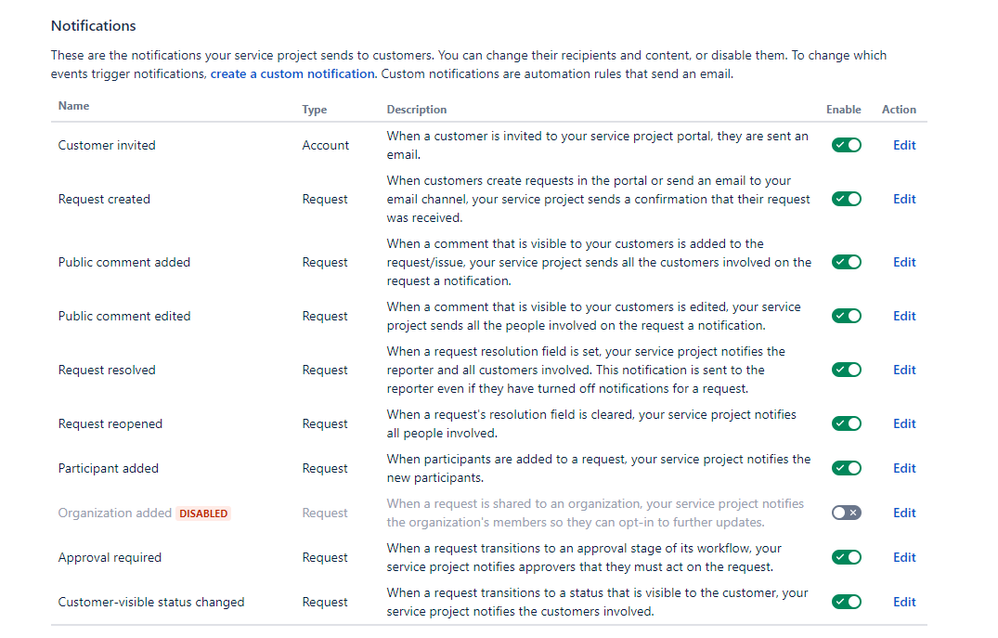This screenshot has height=638, width=998.
Task: Disable Public comment added notifications
Action: [x=846, y=262]
